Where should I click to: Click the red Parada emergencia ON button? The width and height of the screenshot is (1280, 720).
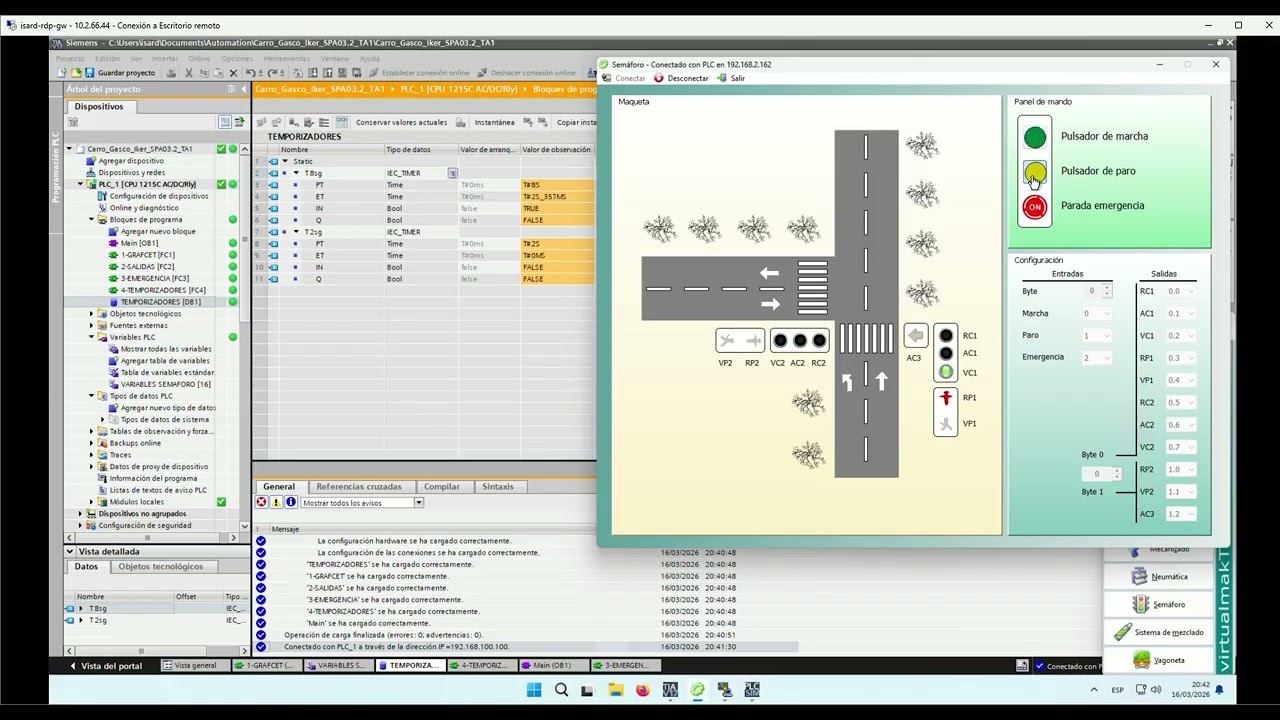pos(1035,207)
